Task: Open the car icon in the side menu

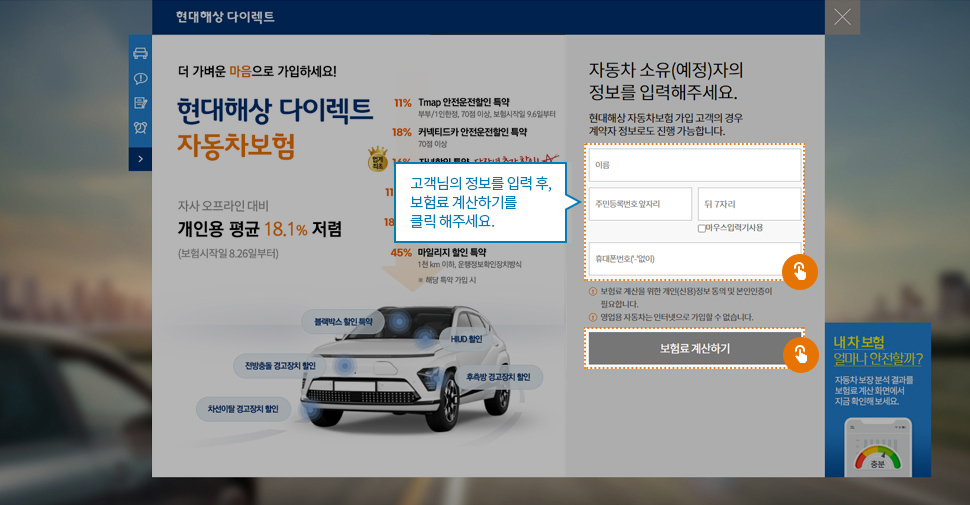Action: pyautogui.click(x=140, y=53)
